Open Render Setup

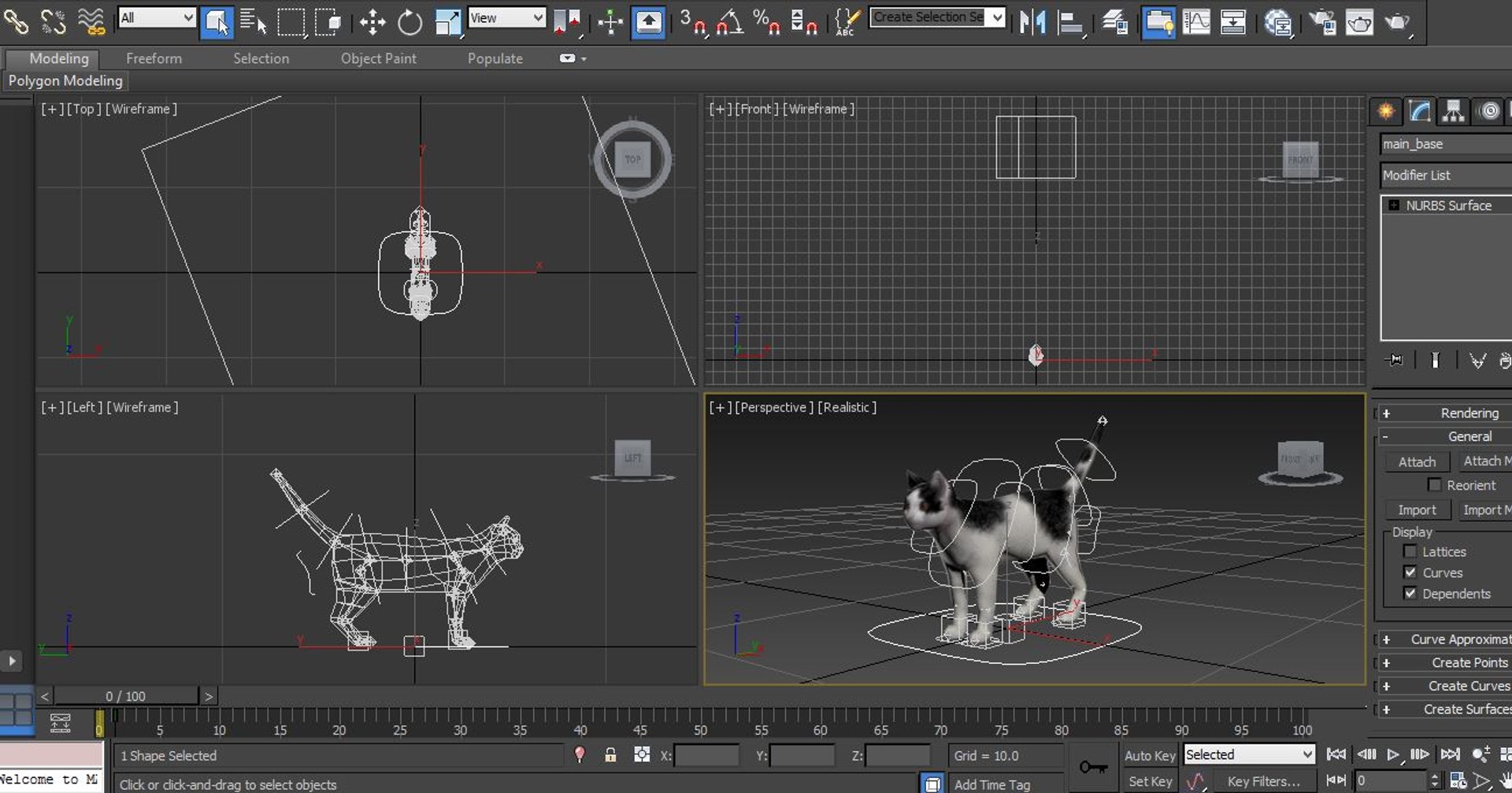[x=1322, y=21]
